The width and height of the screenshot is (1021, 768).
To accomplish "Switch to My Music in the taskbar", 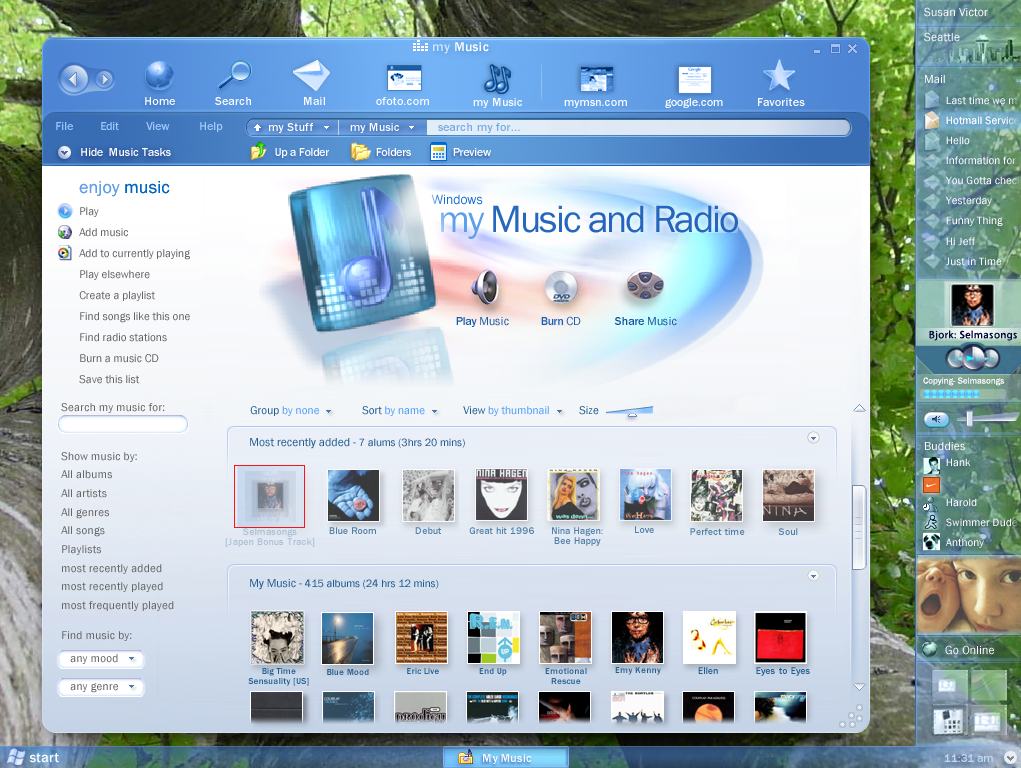I will [506, 758].
